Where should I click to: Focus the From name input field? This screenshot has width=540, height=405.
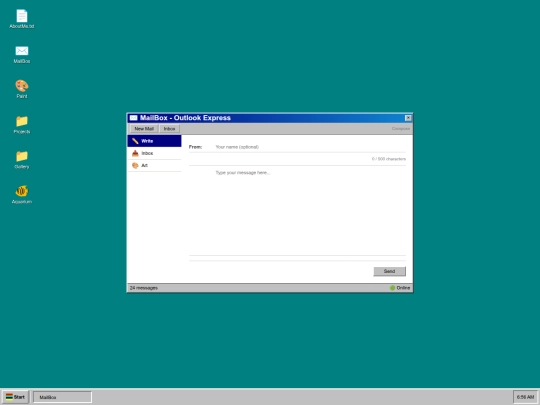point(310,147)
